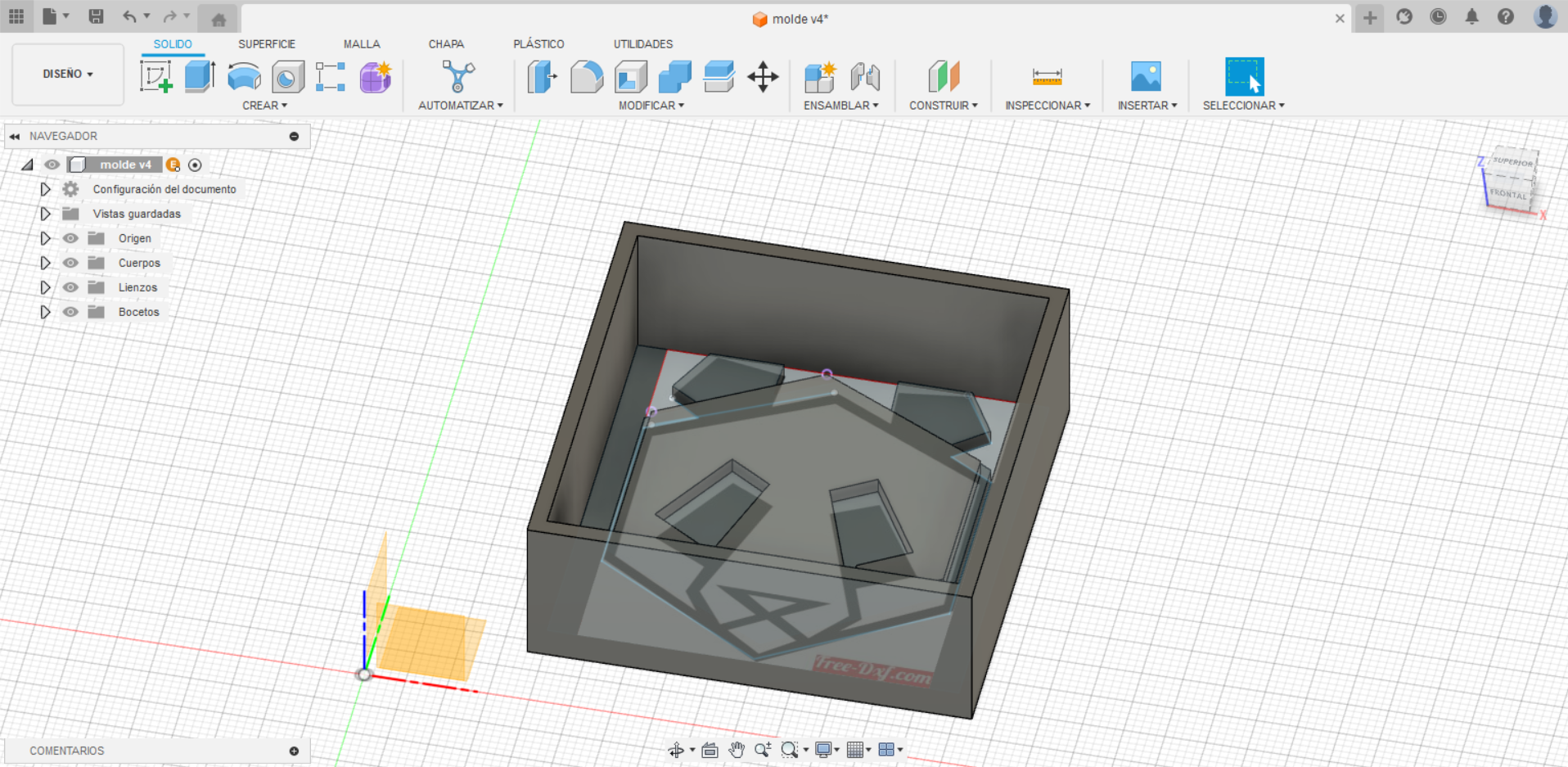The image size is (1568, 767).
Task: Open the CREAR dropdown menu
Action: [x=264, y=106]
